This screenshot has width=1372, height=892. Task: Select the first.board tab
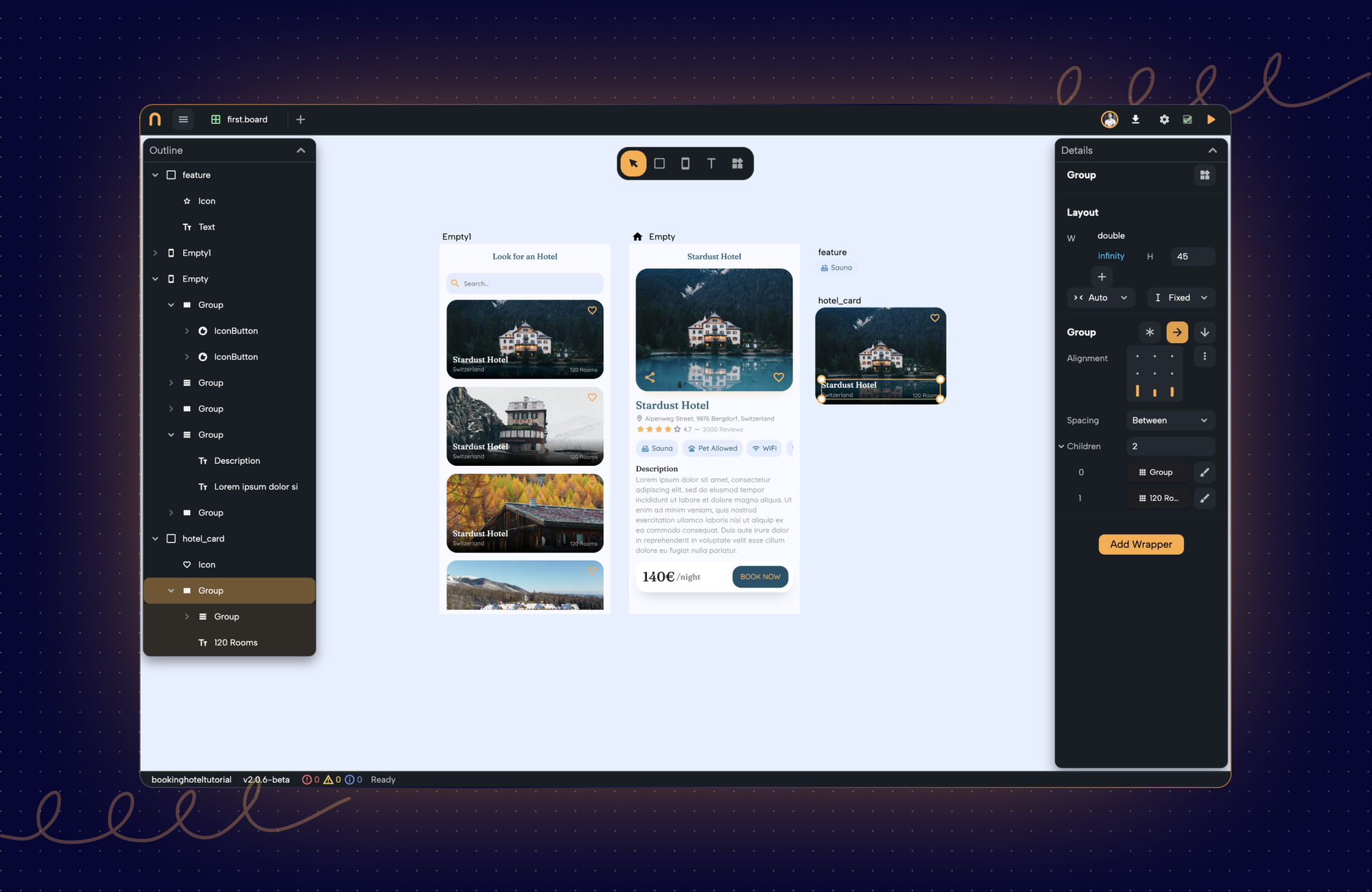[x=247, y=119]
